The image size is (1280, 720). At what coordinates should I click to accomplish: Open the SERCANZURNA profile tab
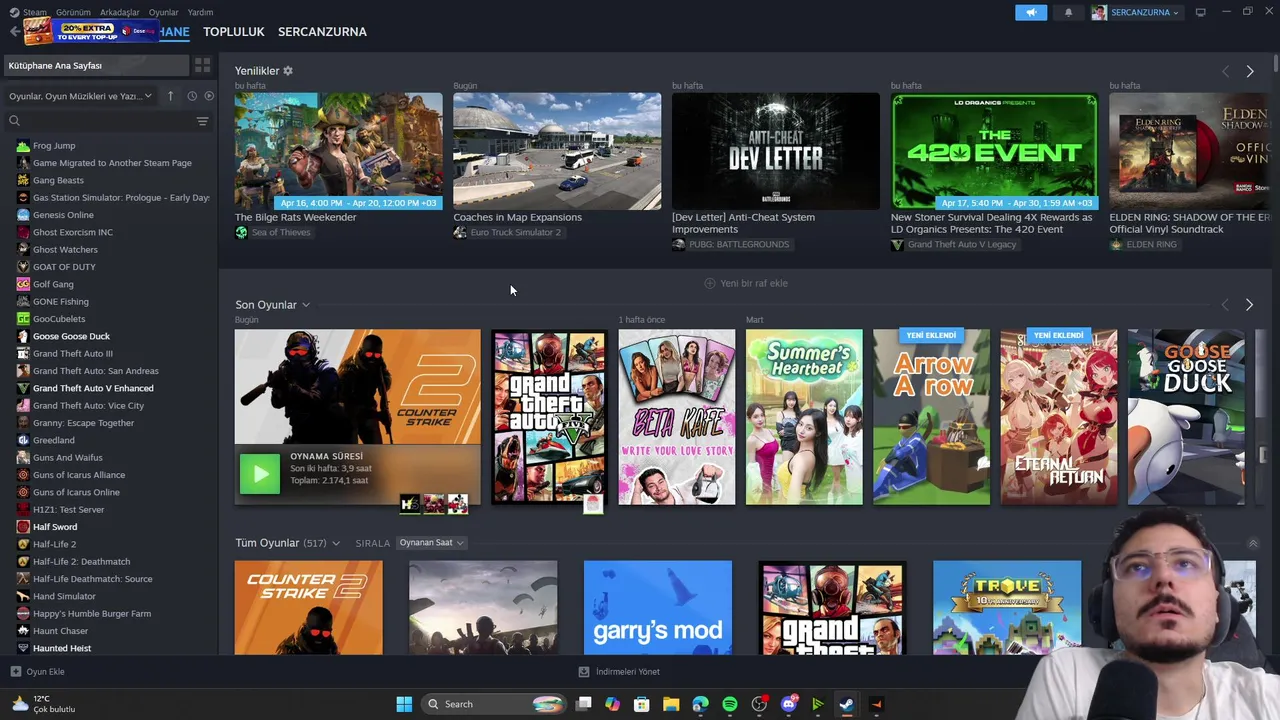tap(322, 31)
